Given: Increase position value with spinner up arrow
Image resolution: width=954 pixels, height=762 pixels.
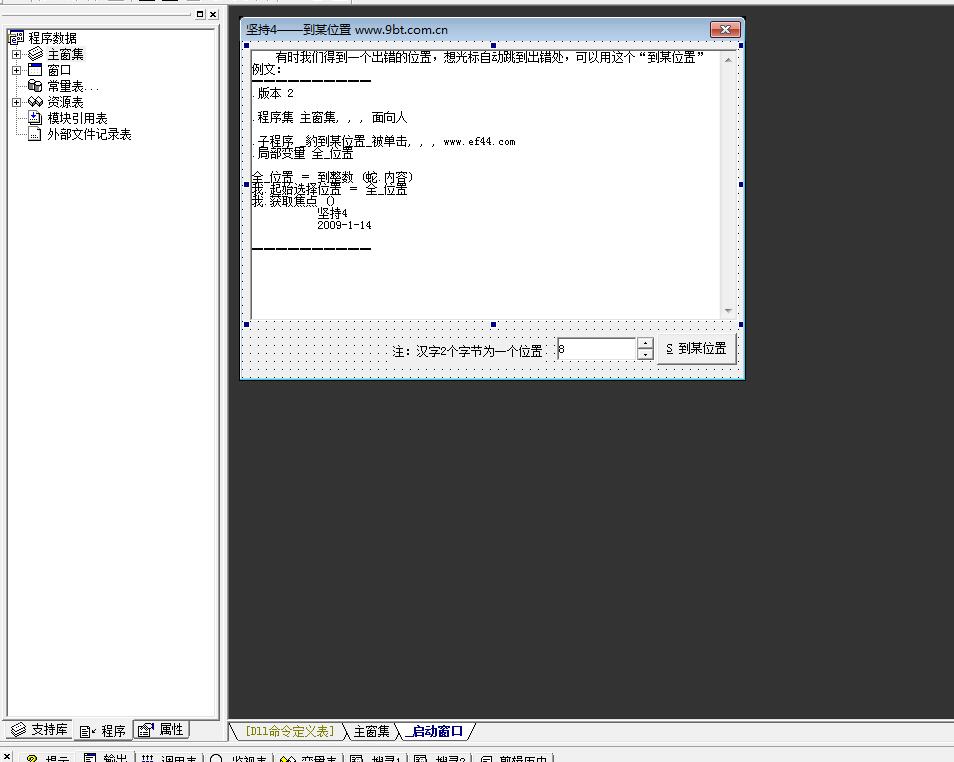Looking at the screenshot, I should pyautogui.click(x=645, y=343).
